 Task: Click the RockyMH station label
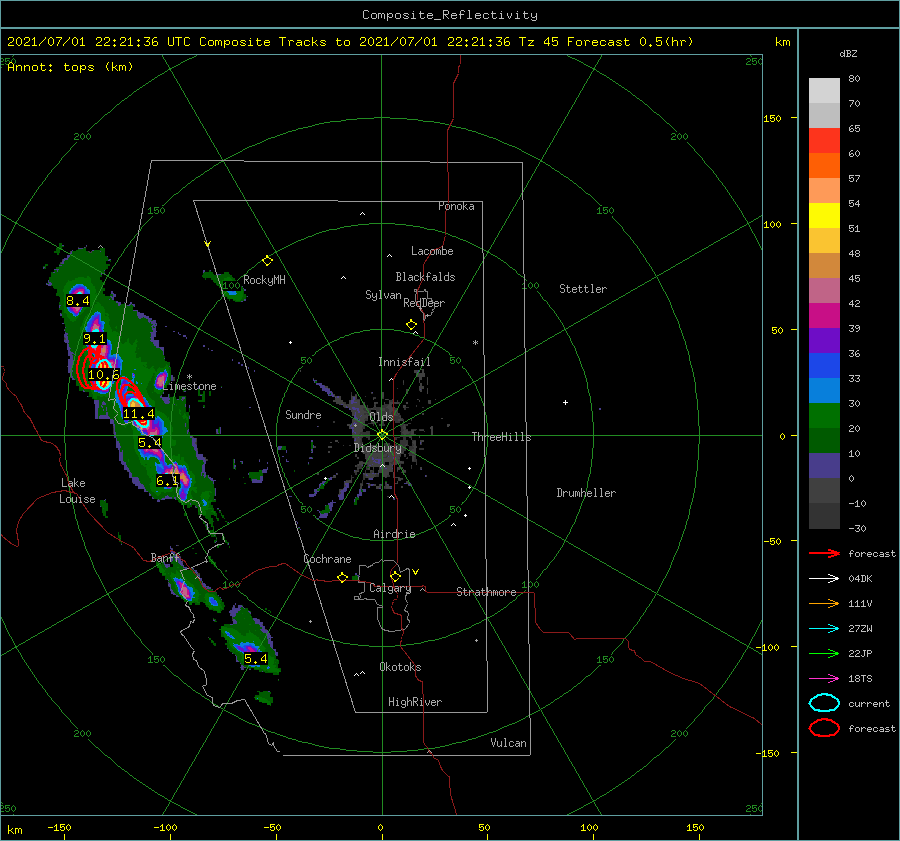coord(264,280)
